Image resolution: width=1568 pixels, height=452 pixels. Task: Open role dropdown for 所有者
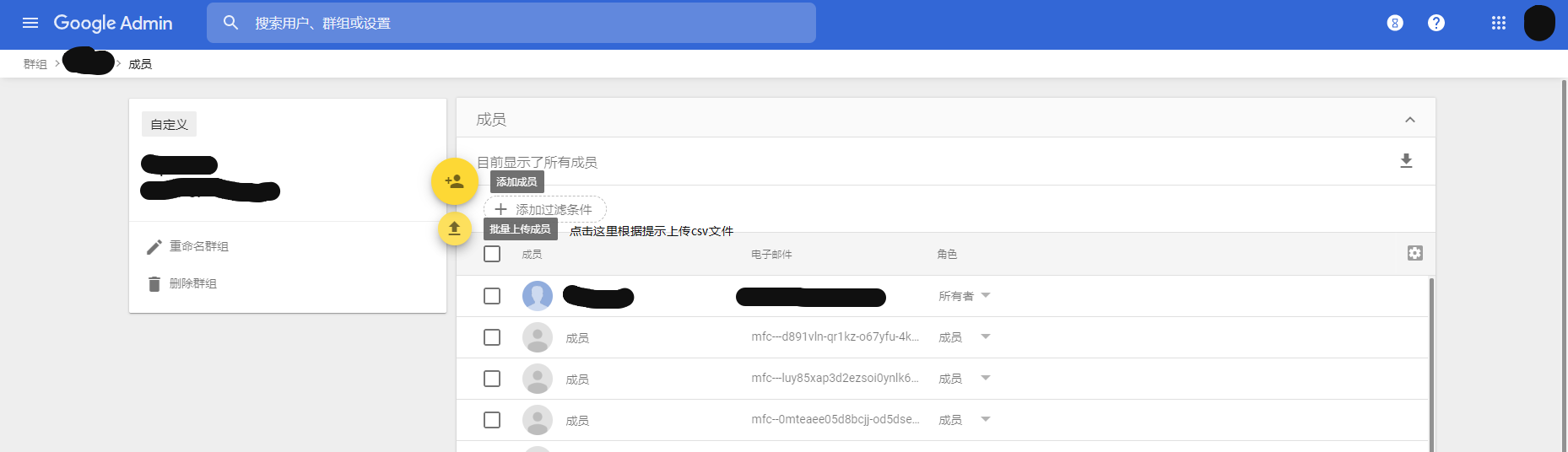(985, 296)
